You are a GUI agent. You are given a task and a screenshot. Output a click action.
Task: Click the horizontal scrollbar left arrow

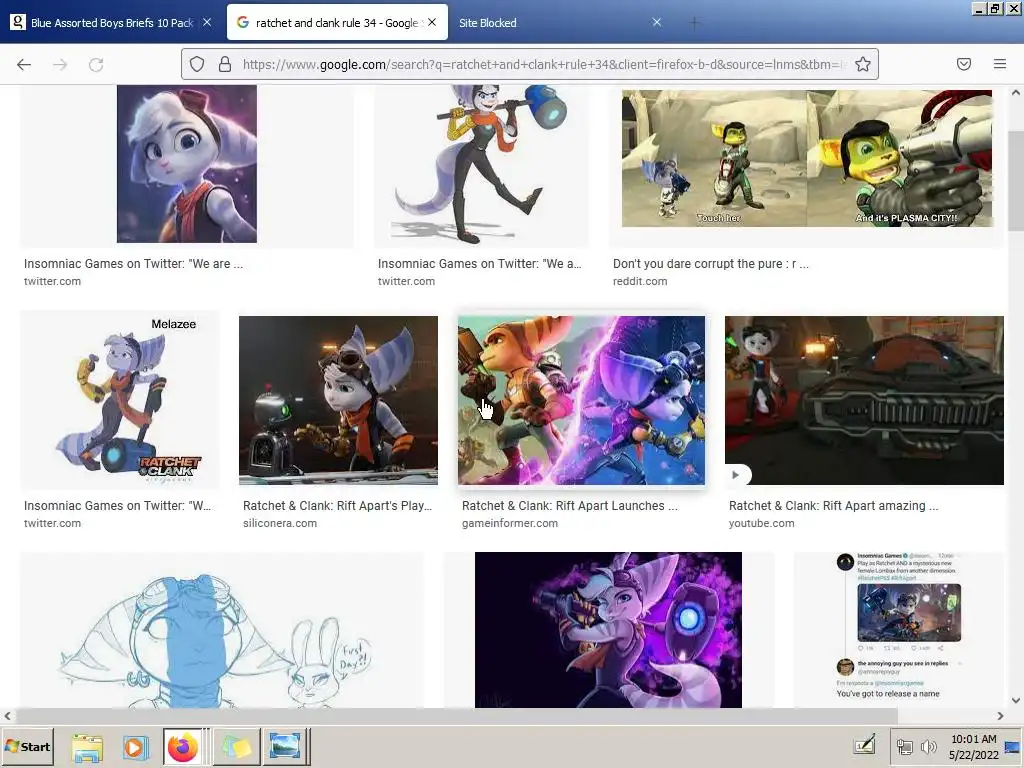[7, 716]
